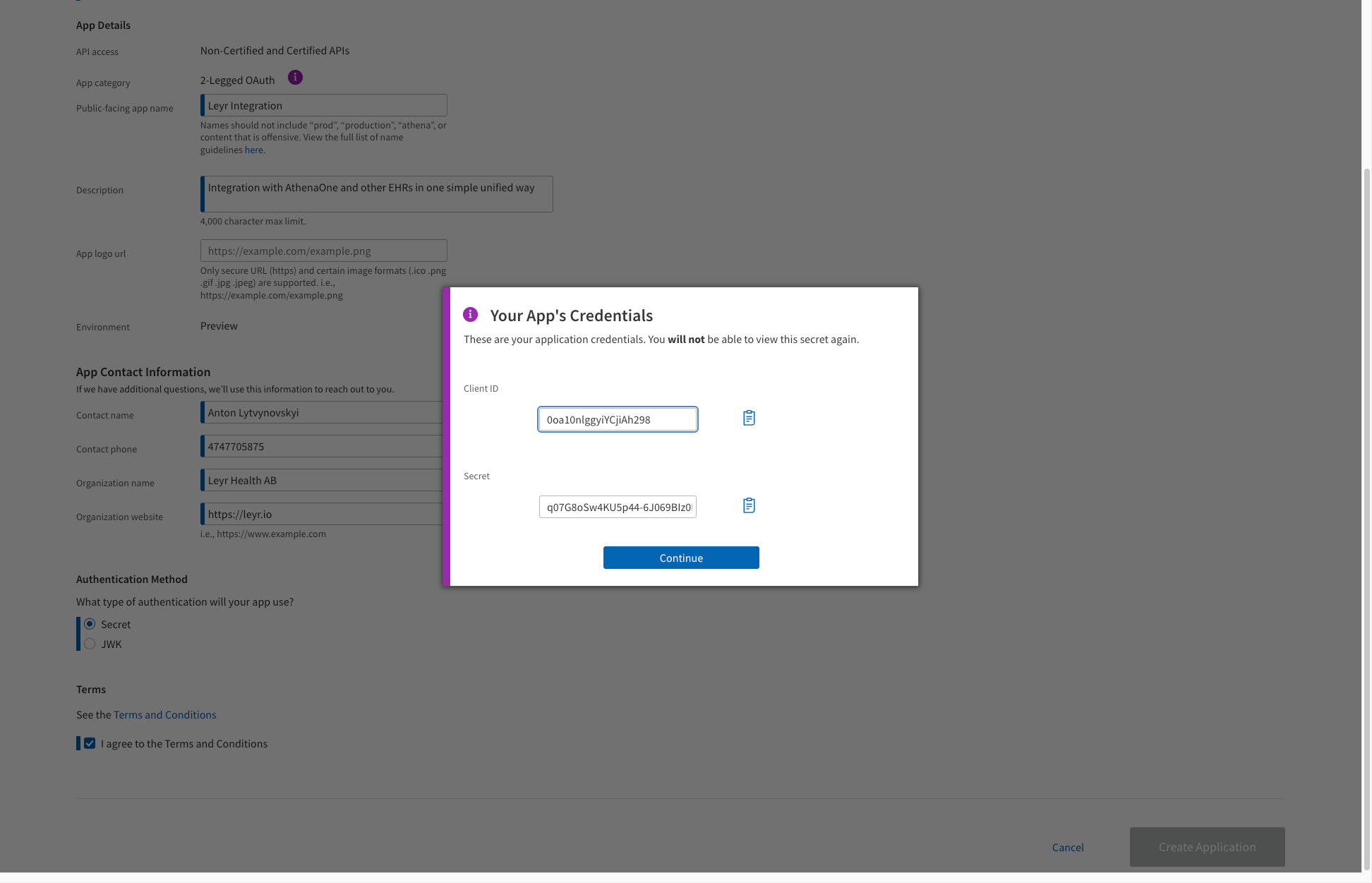Image resolution: width=1372 pixels, height=883 pixels.
Task: Click the Create Application button
Action: [x=1207, y=847]
